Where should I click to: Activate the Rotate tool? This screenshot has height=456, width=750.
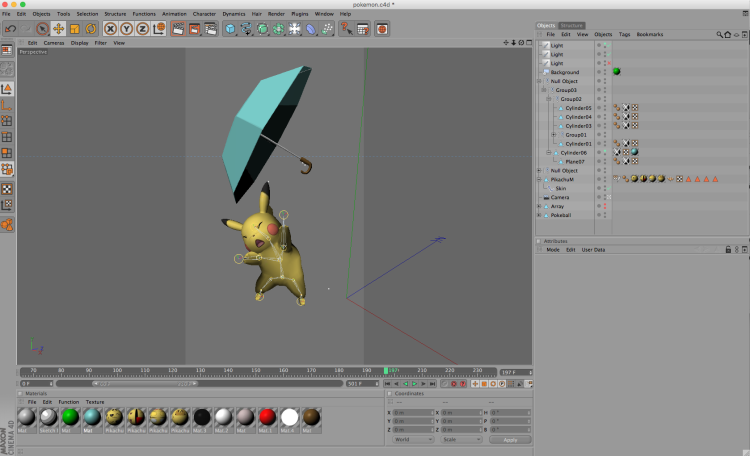point(90,29)
